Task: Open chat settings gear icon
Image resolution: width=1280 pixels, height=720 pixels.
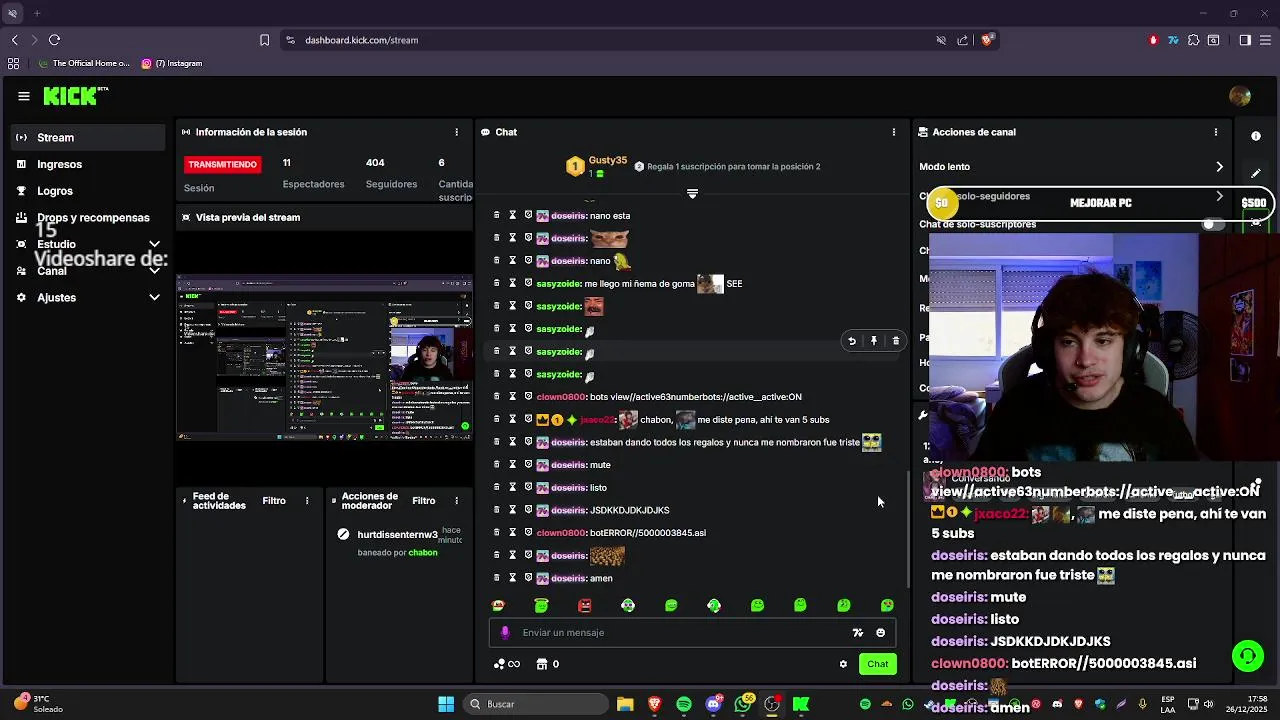Action: [843, 664]
